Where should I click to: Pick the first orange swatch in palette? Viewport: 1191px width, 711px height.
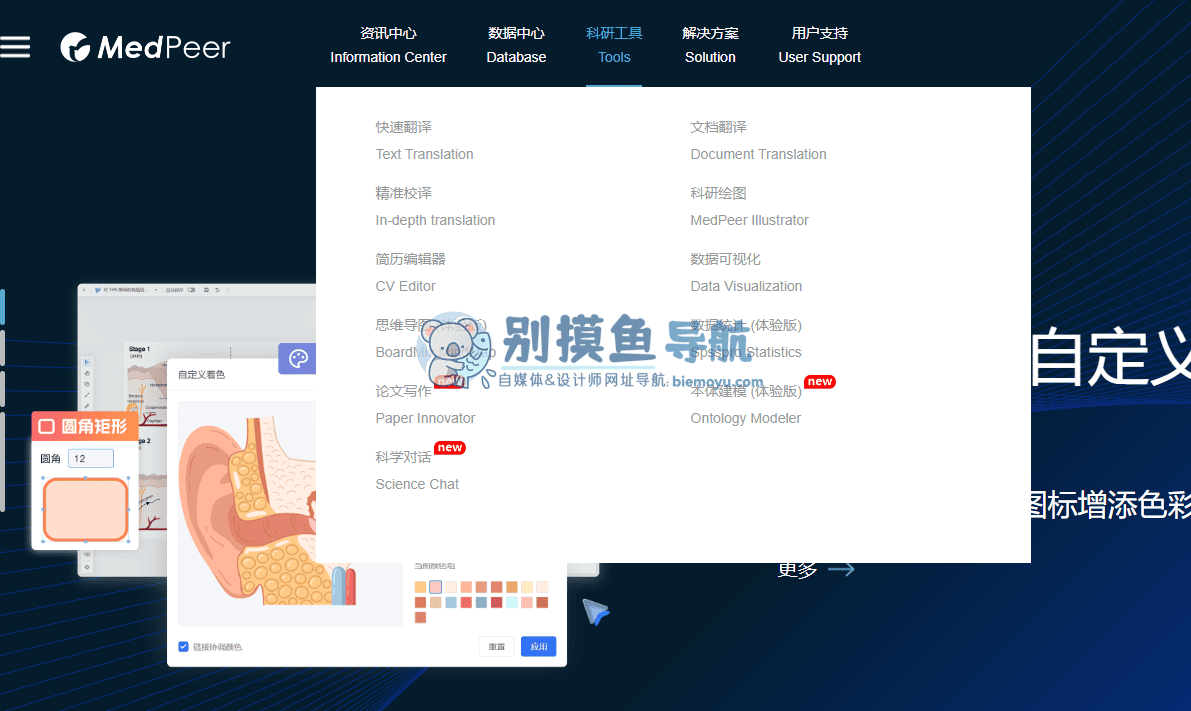tap(420, 586)
